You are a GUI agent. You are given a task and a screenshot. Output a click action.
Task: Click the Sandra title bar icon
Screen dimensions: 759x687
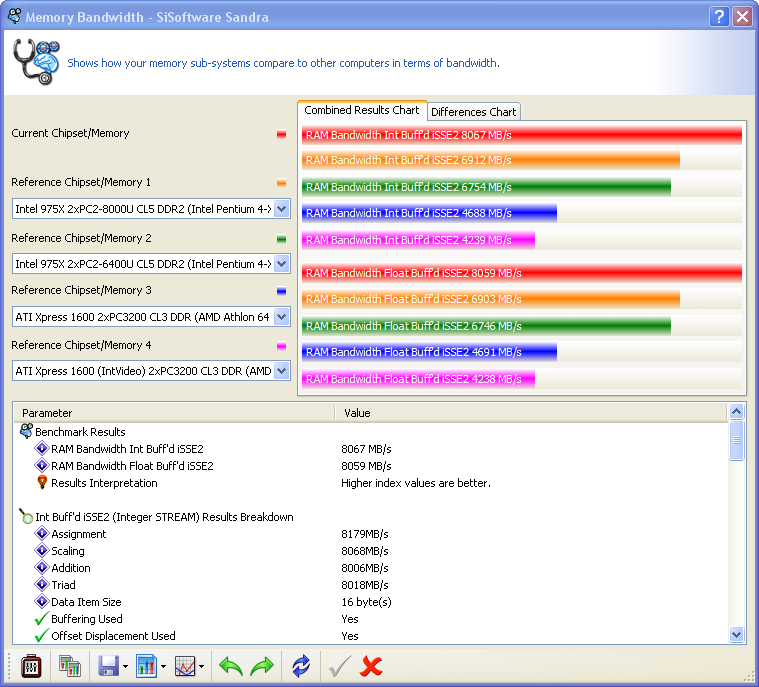tap(15, 16)
